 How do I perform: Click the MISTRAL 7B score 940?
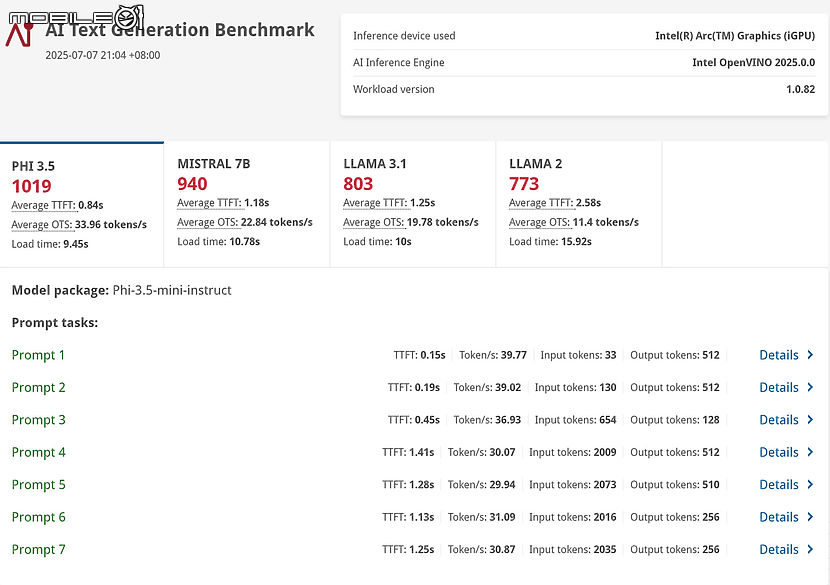coord(192,184)
